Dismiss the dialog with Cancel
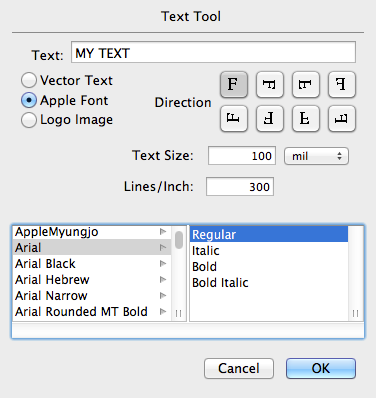376x398 pixels. click(x=239, y=368)
